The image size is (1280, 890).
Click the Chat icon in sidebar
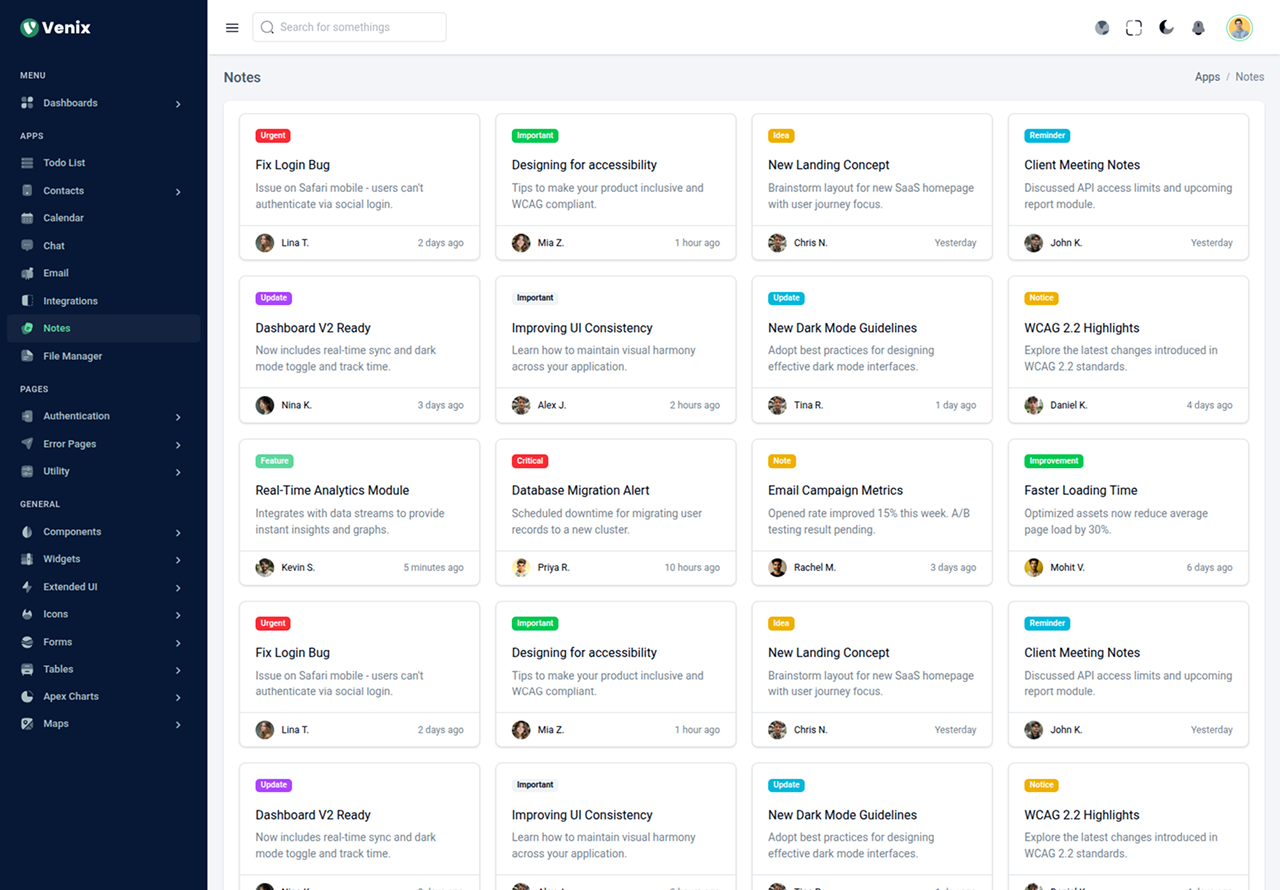pyautogui.click(x=27, y=246)
